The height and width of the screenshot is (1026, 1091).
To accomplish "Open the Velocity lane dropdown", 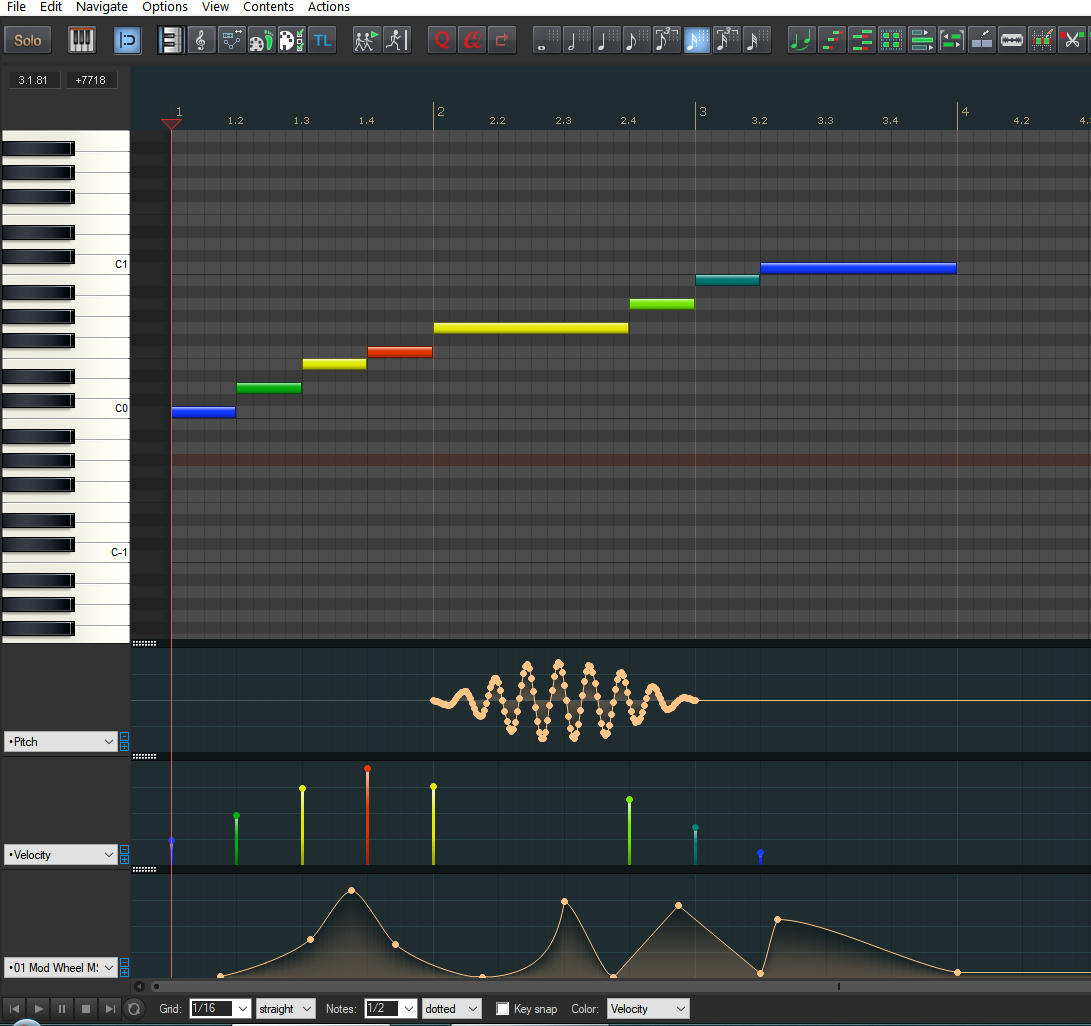I will (x=60, y=855).
